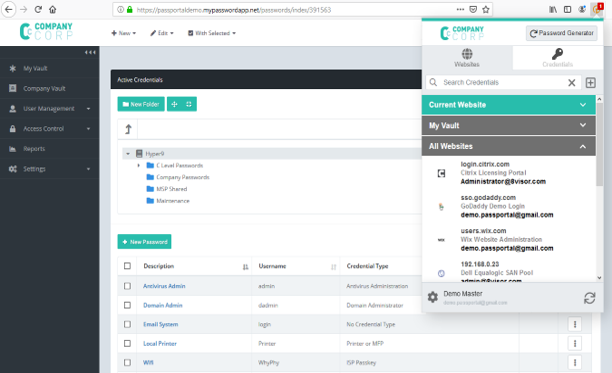Select the users.wix.com credential entry

click(509, 240)
